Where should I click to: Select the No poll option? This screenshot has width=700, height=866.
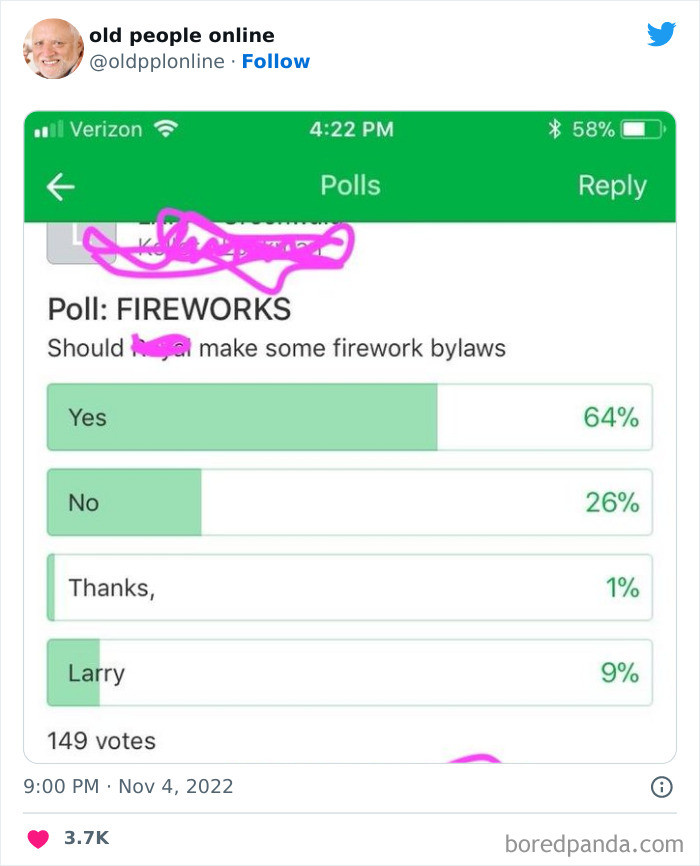tap(350, 502)
